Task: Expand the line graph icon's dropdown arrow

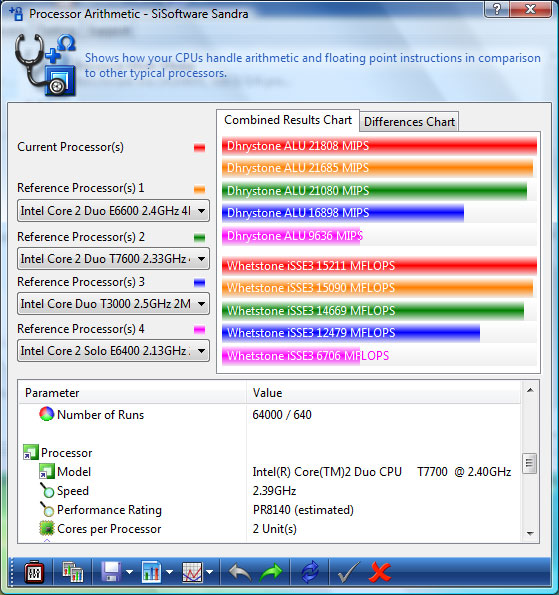Action: tap(209, 572)
